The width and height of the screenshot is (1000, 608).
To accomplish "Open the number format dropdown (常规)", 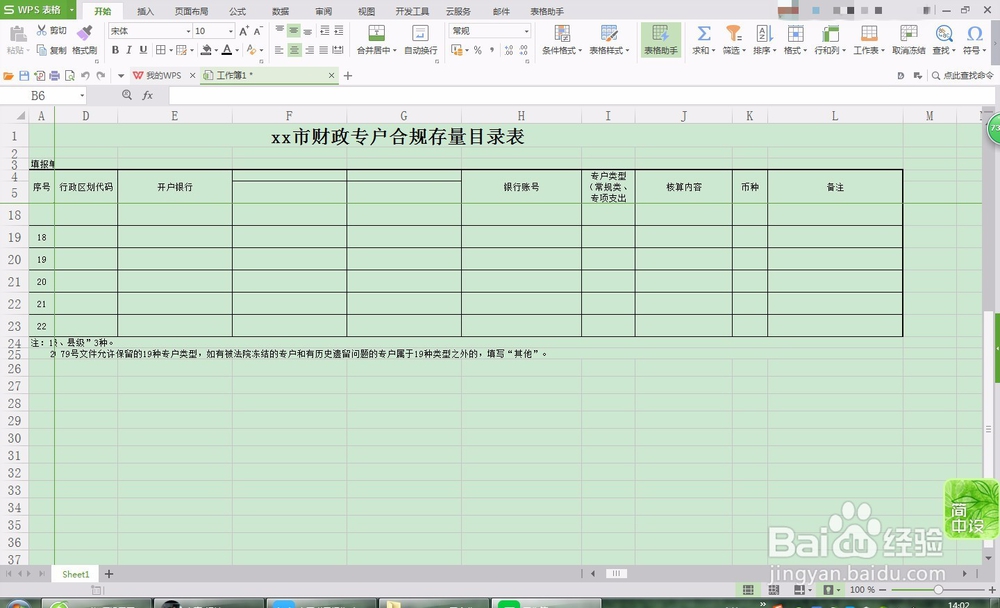I will (x=526, y=31).
